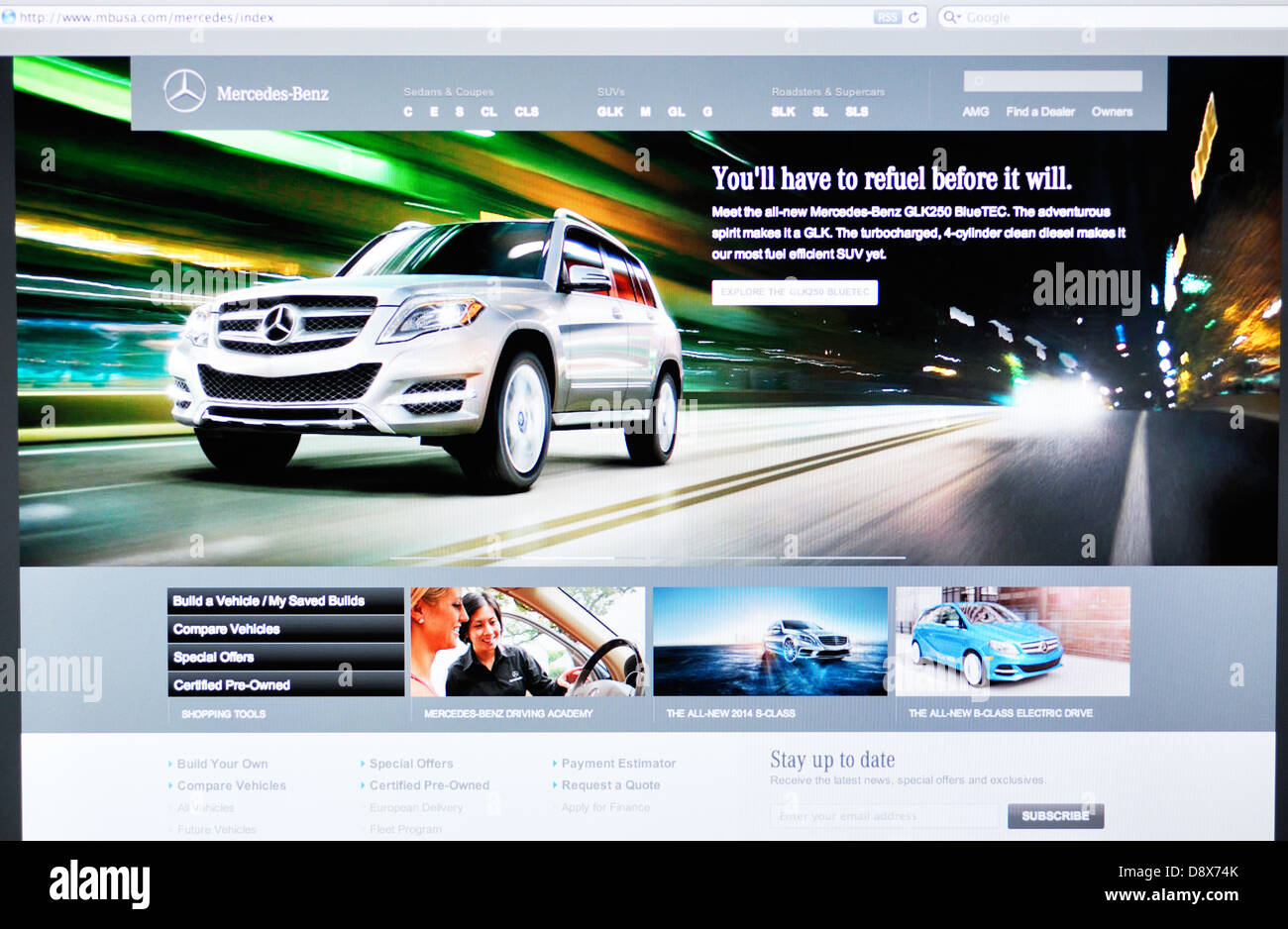Image resolution: width=1288 pixels, height=929 pixels.
Task: Click The All-New 2014 S-Class caption
Action: click(x=730, y=713)
